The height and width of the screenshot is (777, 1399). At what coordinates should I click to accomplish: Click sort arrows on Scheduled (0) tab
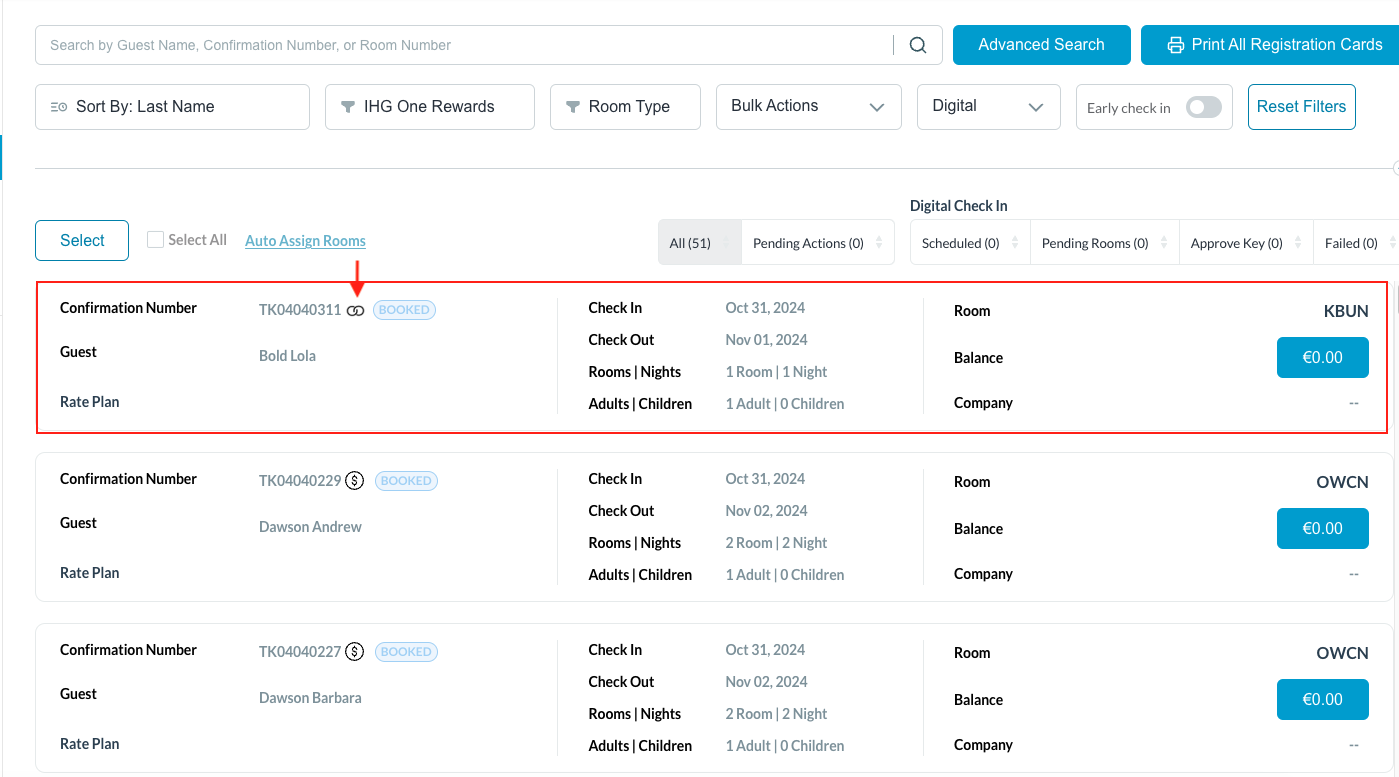pyautogui.click(x=1015, y=243)
